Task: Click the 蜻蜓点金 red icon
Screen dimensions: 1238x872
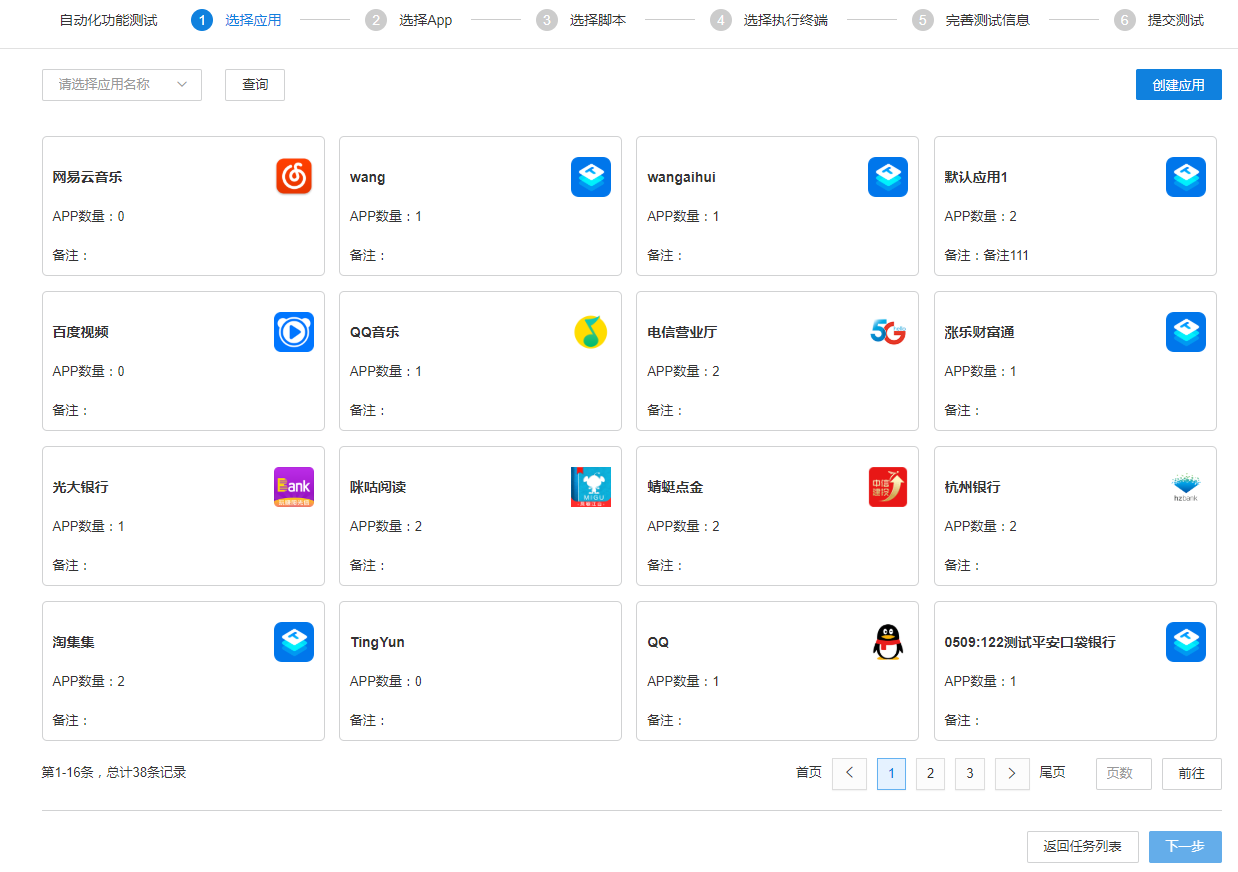Action: click(888, 487)
